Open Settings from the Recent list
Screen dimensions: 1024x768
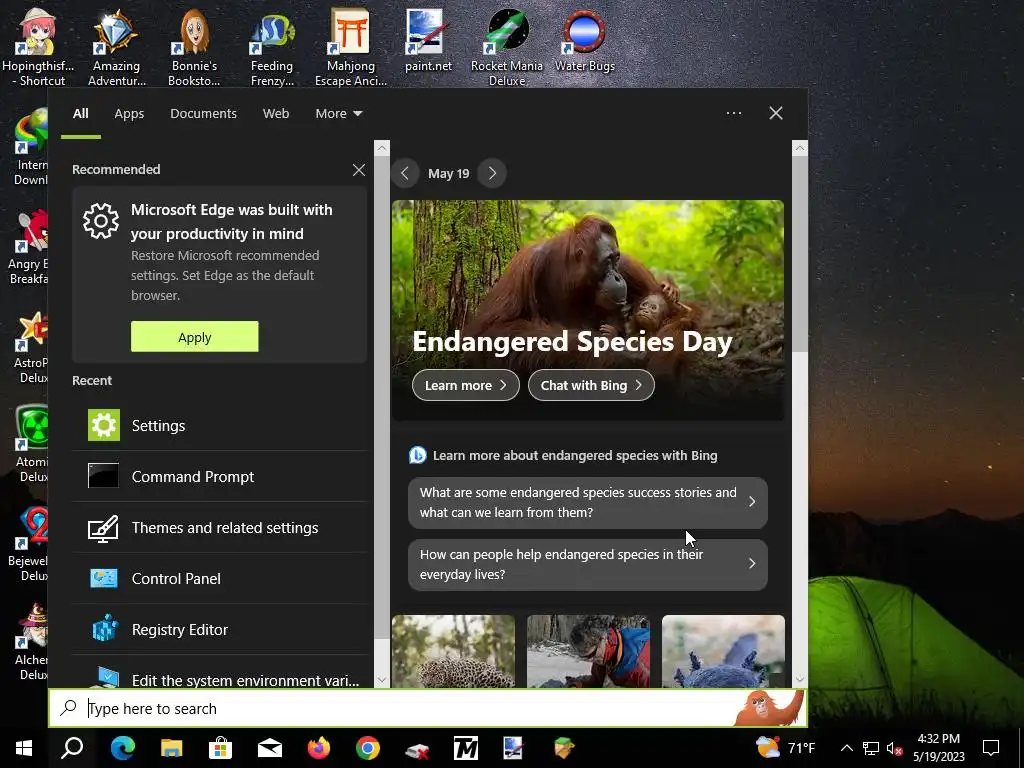pyautogui.click(x=220, y=425)
